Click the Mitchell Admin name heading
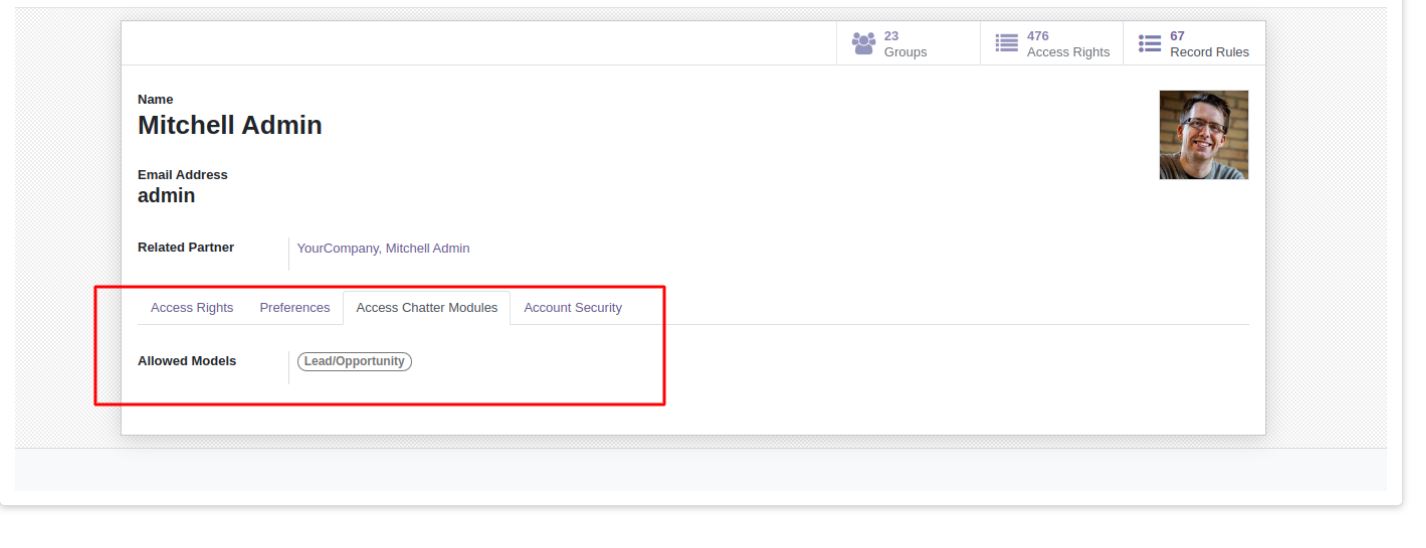The height and width of the screenshot is (548, 1426). coord(230,125)
